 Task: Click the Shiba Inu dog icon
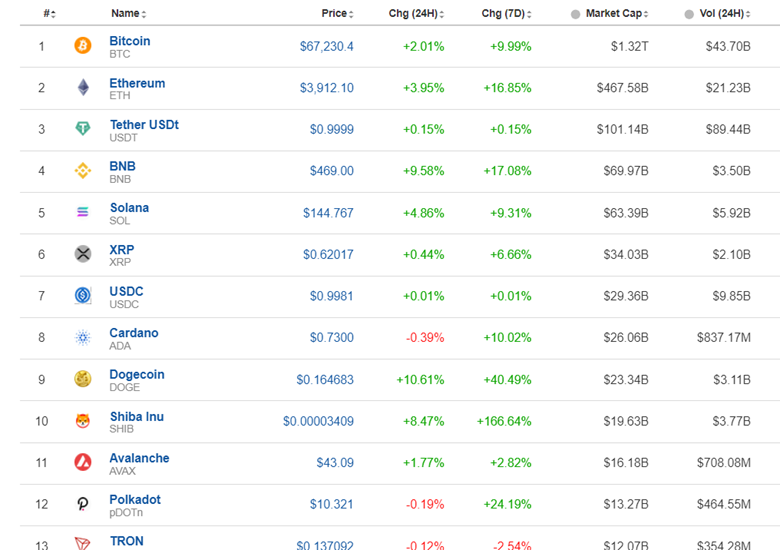[83, 421]
